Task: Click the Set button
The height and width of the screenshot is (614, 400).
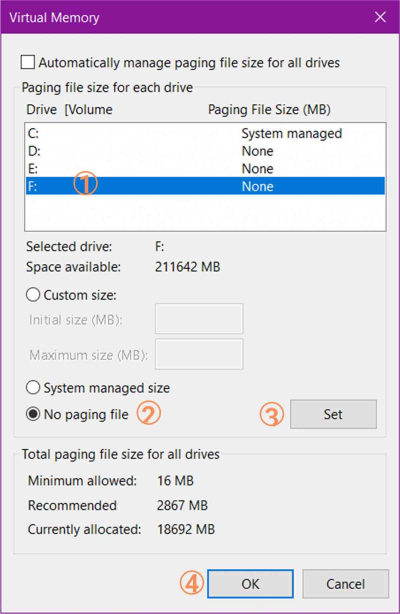Action: click(333, 414)
